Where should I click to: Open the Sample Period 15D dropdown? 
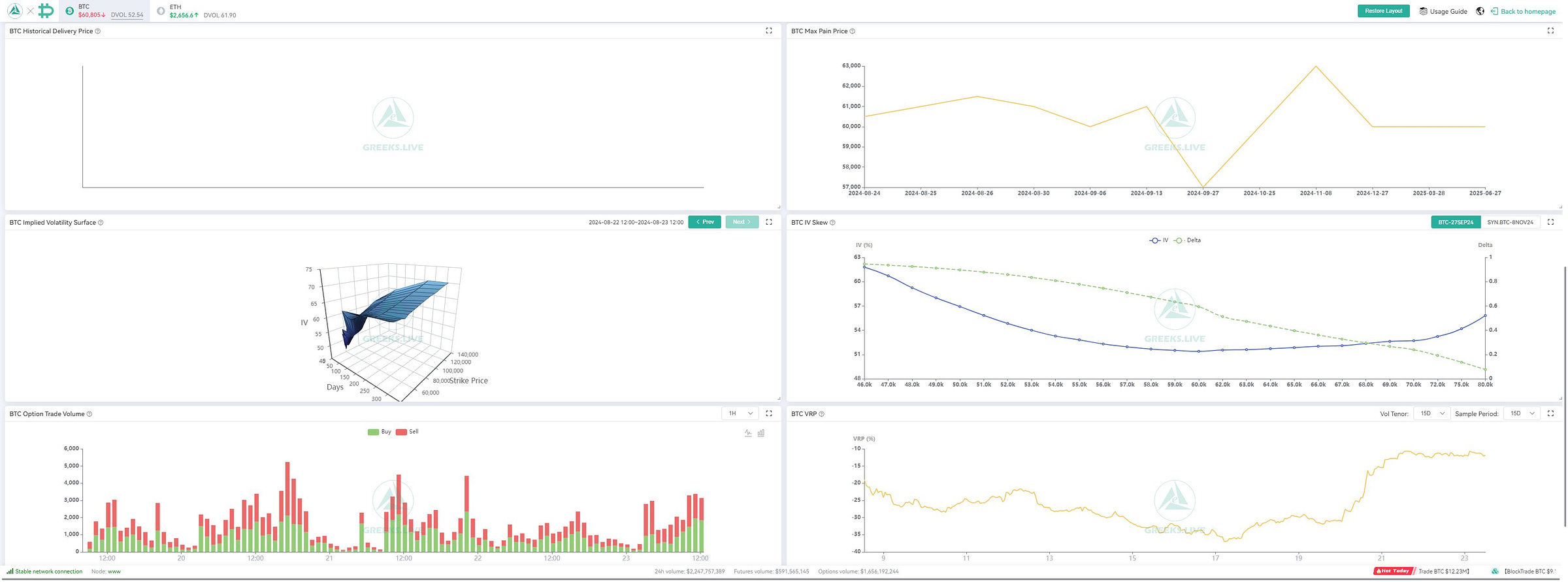tap(1522, 413)
